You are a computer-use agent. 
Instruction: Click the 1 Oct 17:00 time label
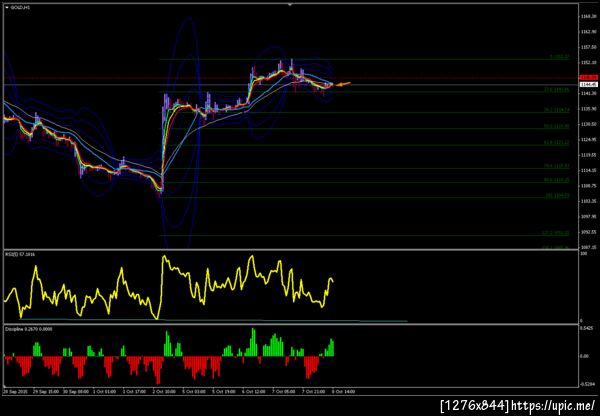(x=133, y=392)
